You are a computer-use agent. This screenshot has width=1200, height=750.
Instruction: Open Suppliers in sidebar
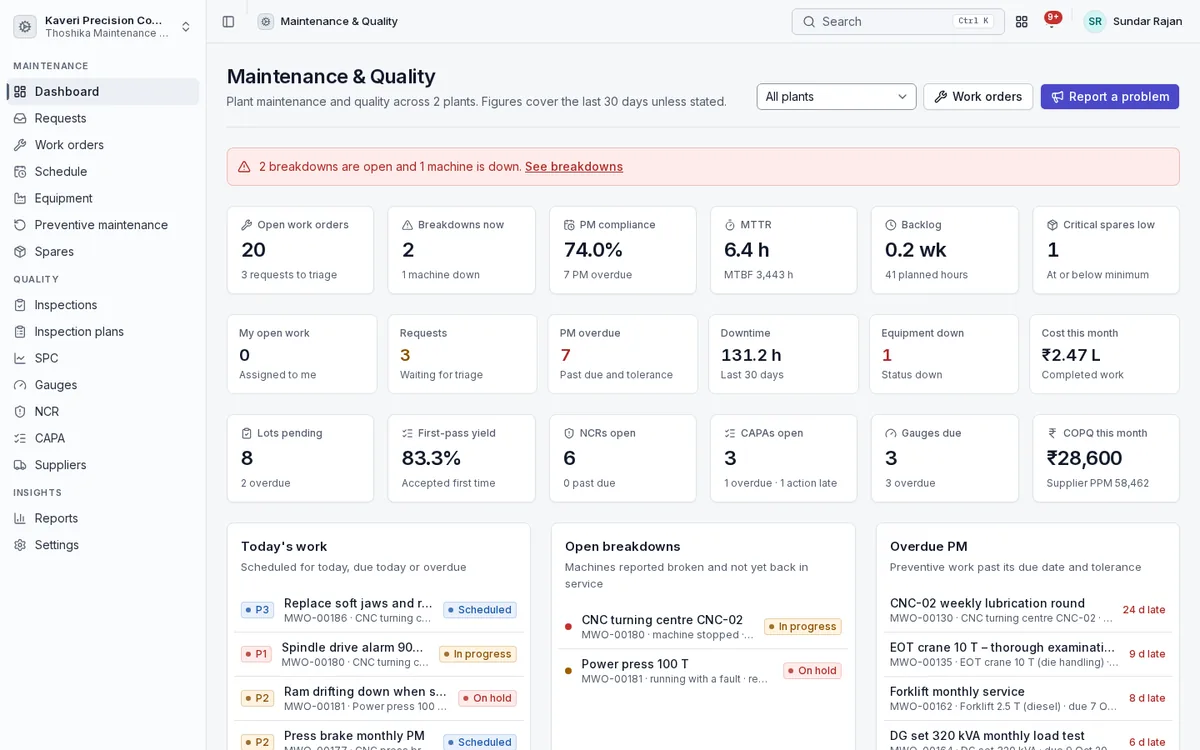click(x=103, y=465)
